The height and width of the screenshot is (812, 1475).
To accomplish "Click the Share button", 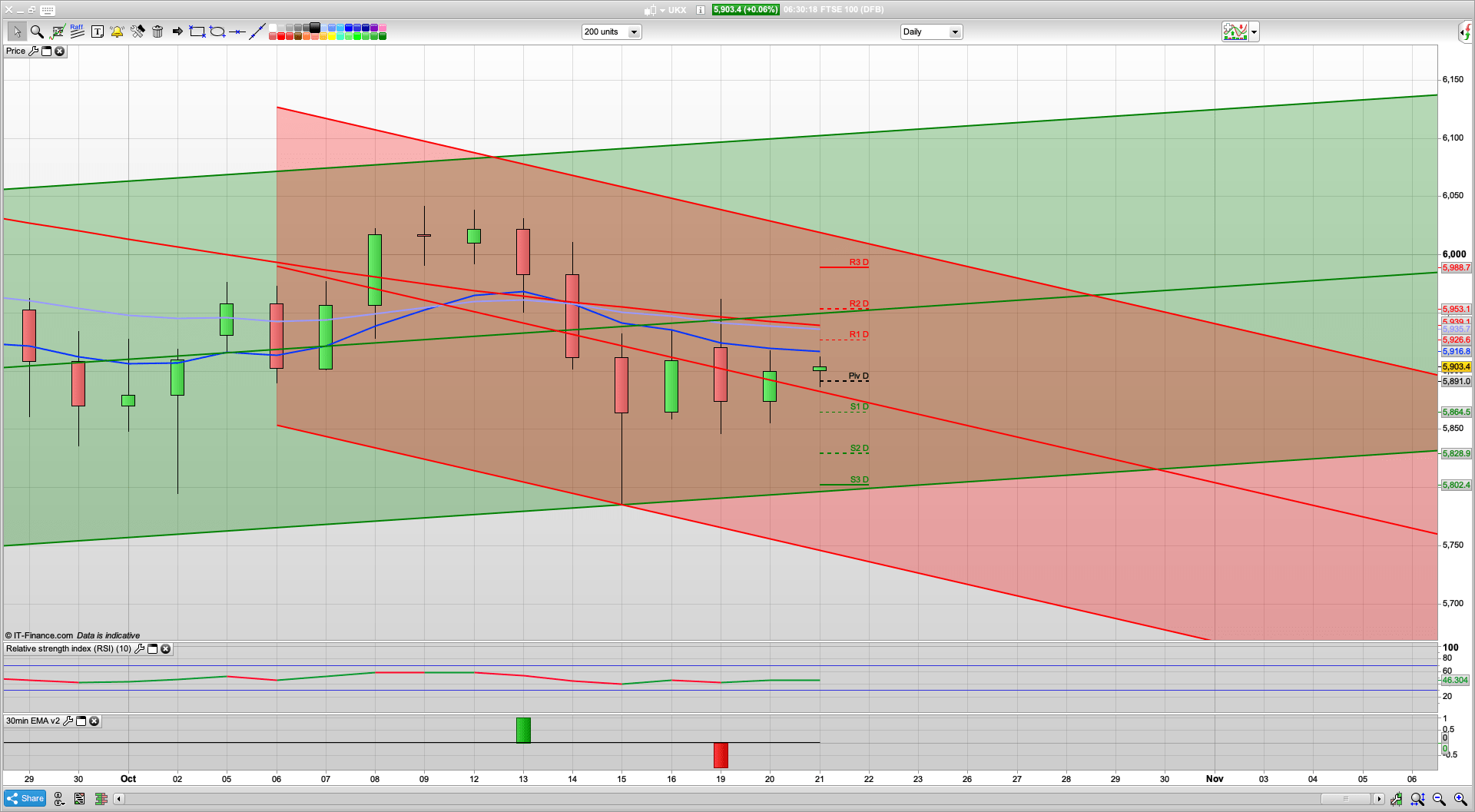I will [x=25, y=799].
